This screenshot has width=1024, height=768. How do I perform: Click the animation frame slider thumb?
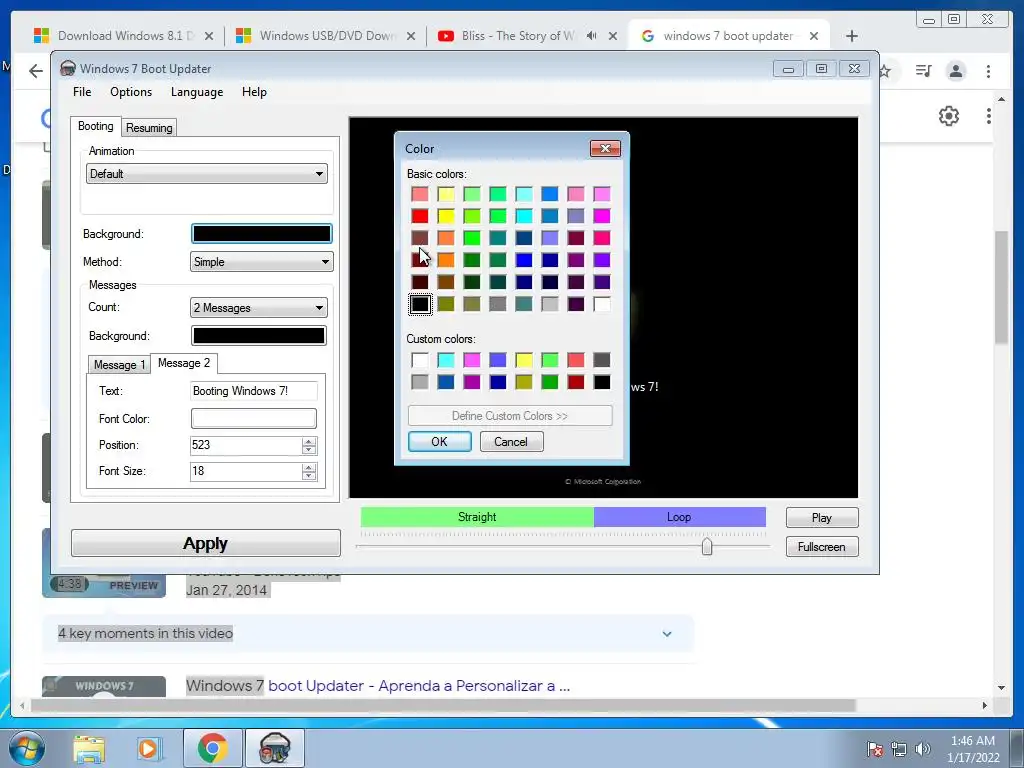click(707, 547)
